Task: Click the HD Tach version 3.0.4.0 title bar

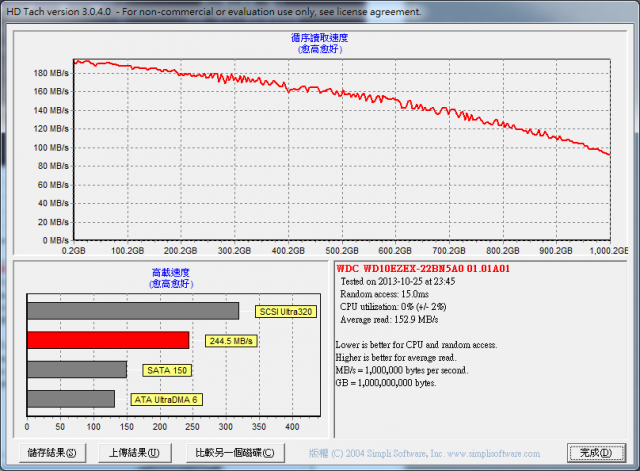Action: [320, 11]
